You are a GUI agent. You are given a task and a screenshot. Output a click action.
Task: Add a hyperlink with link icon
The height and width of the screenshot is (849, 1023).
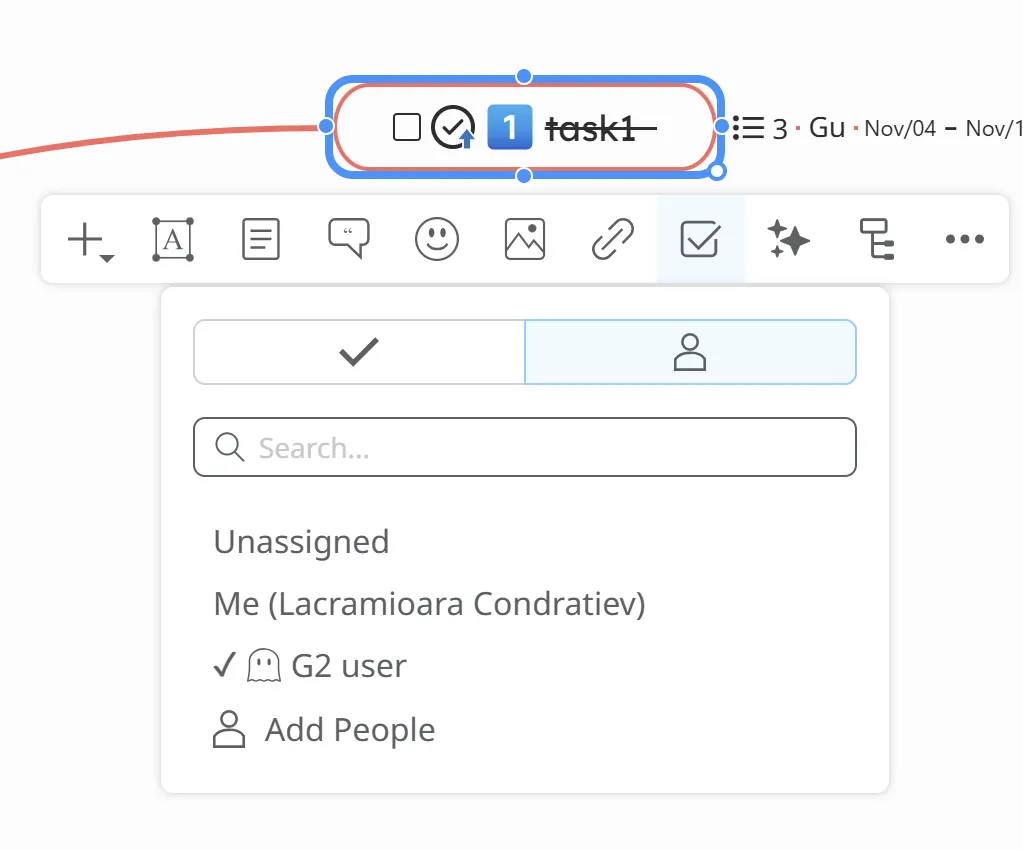[x=612, y=240]
